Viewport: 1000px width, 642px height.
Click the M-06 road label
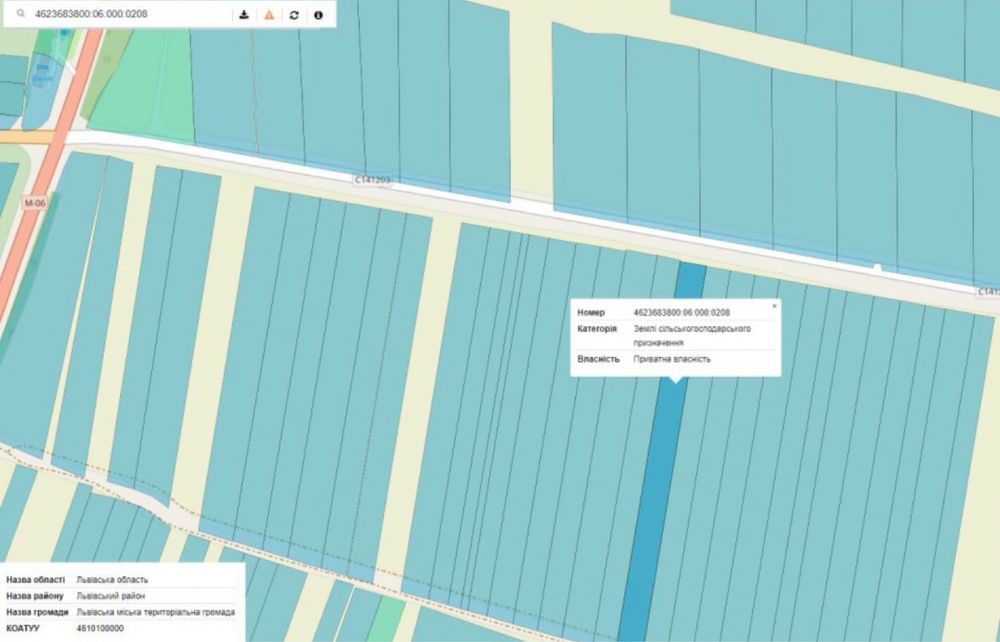[34, 203]
